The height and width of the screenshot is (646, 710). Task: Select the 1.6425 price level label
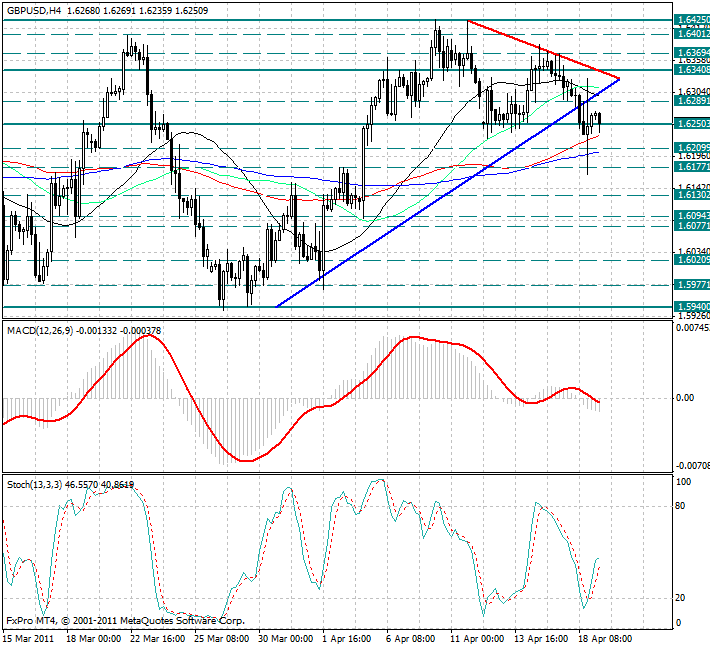click(x=692, y=20)
